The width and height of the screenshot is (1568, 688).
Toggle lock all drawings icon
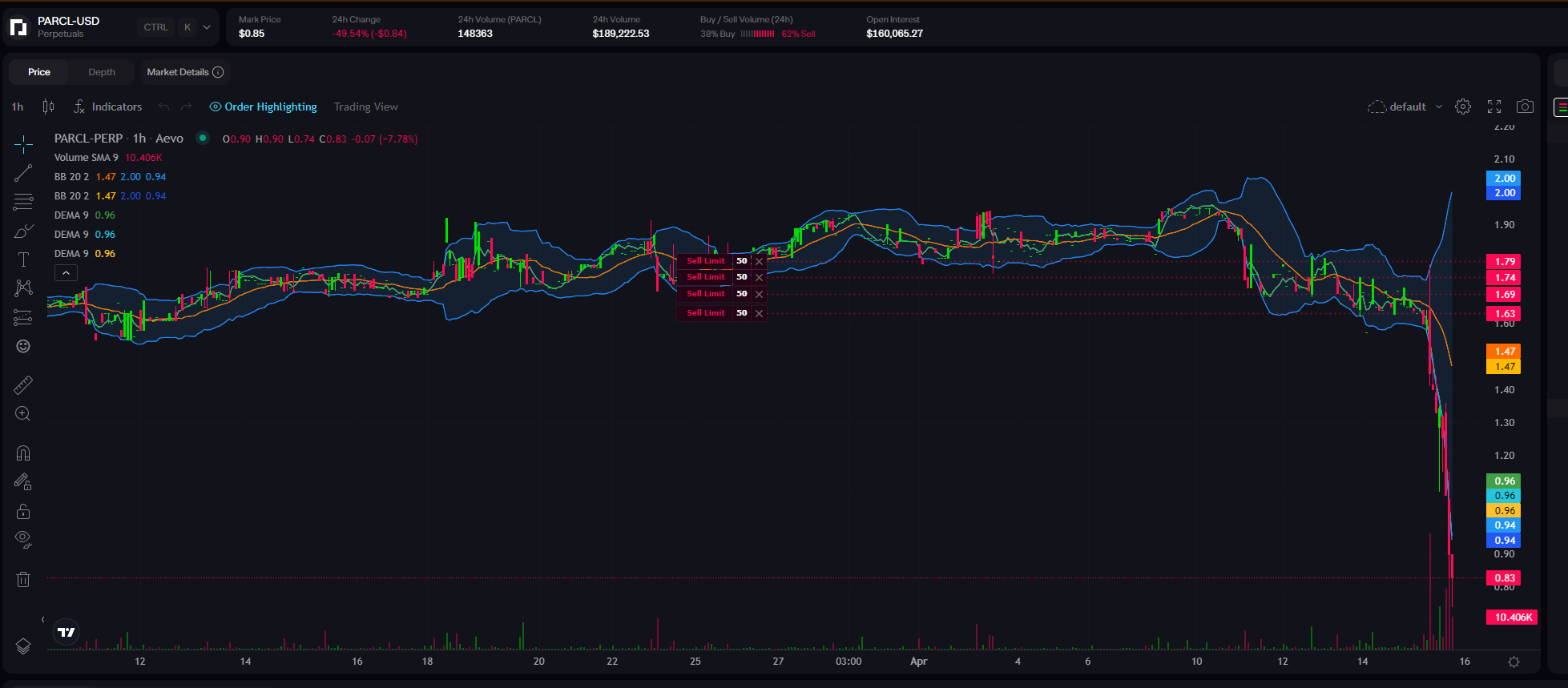tap(23, 511)
